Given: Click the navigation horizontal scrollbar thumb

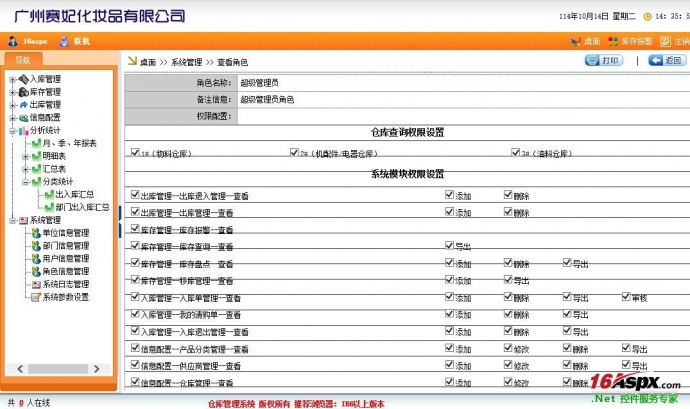Looking at the screenshot, I should pos(58,369).
